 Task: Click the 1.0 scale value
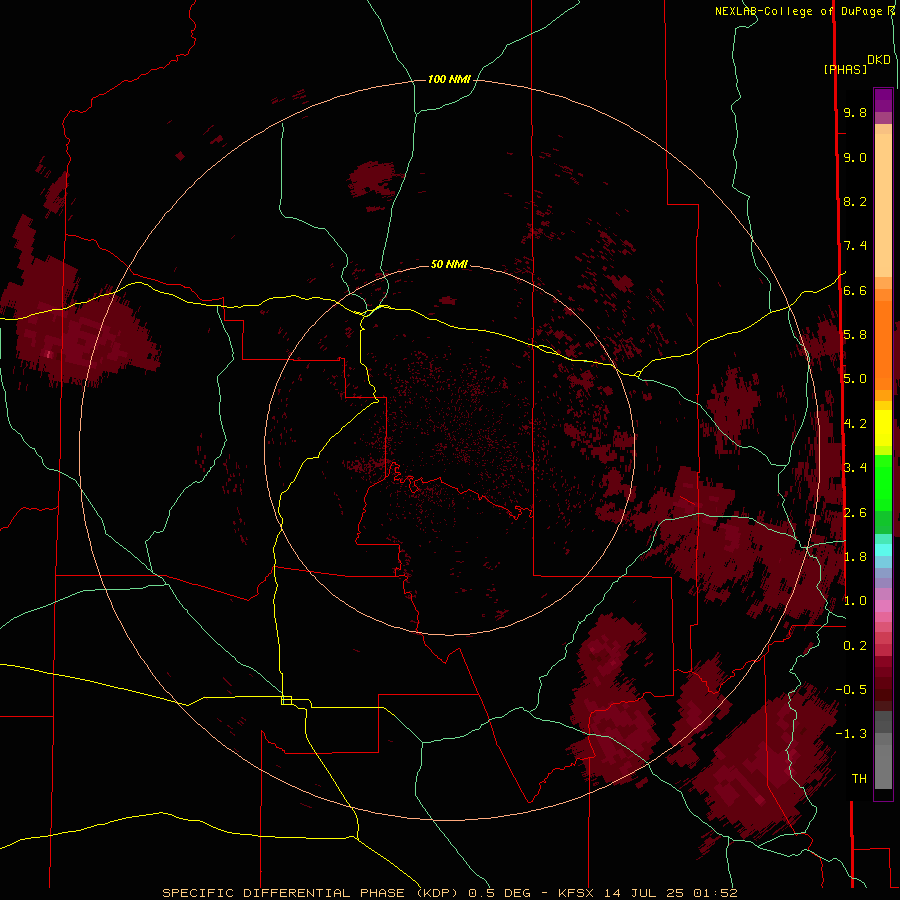(x=855, y=601)
